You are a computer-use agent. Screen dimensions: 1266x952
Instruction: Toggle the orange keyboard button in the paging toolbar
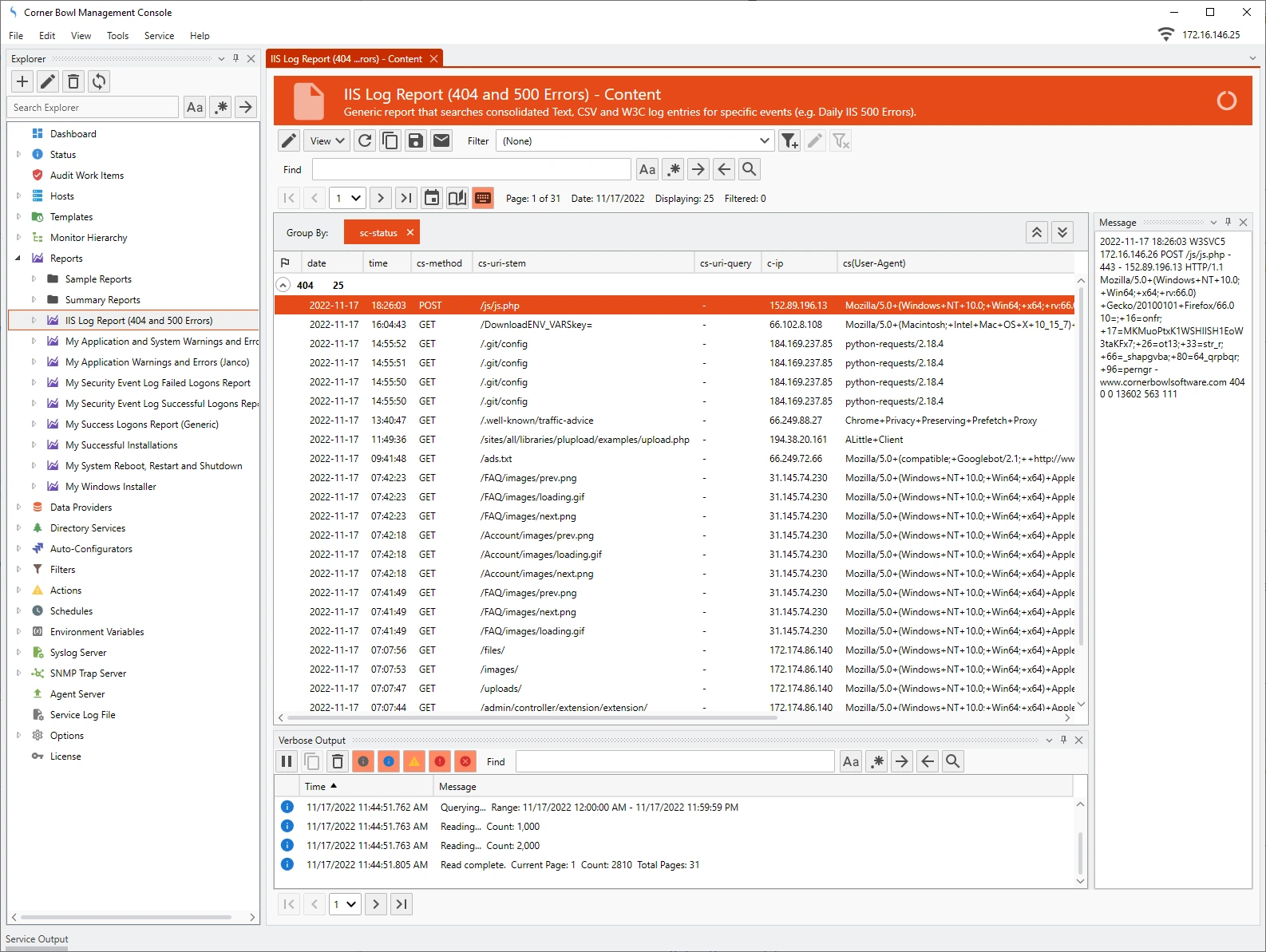(x=483, y=199)
